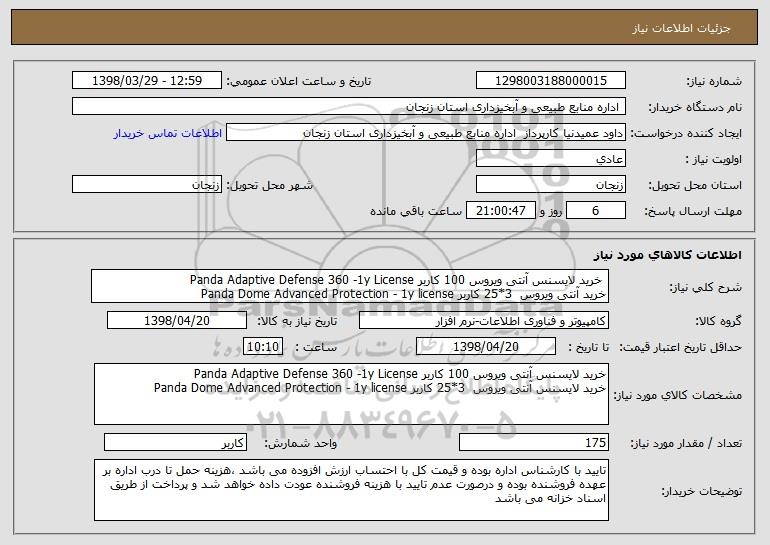This screenshot has height=545, width=770.
Task: Click the اولویت نیاز label
Action: point(714,160)
